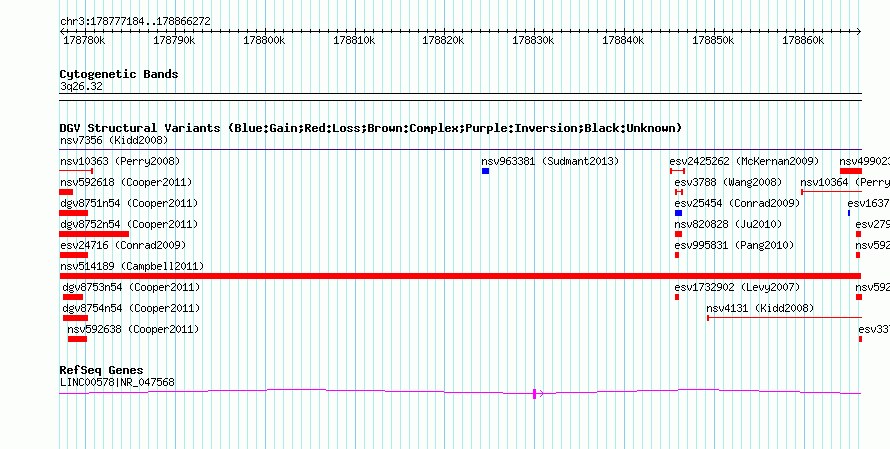This screenshot has width=890, height=449.
Task: Click the red glyph under esv3788
Action: point(679,192)
